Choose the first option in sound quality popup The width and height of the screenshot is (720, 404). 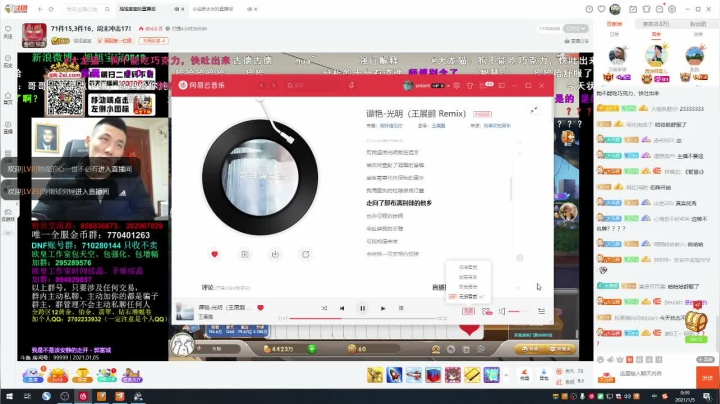(468, 267)
